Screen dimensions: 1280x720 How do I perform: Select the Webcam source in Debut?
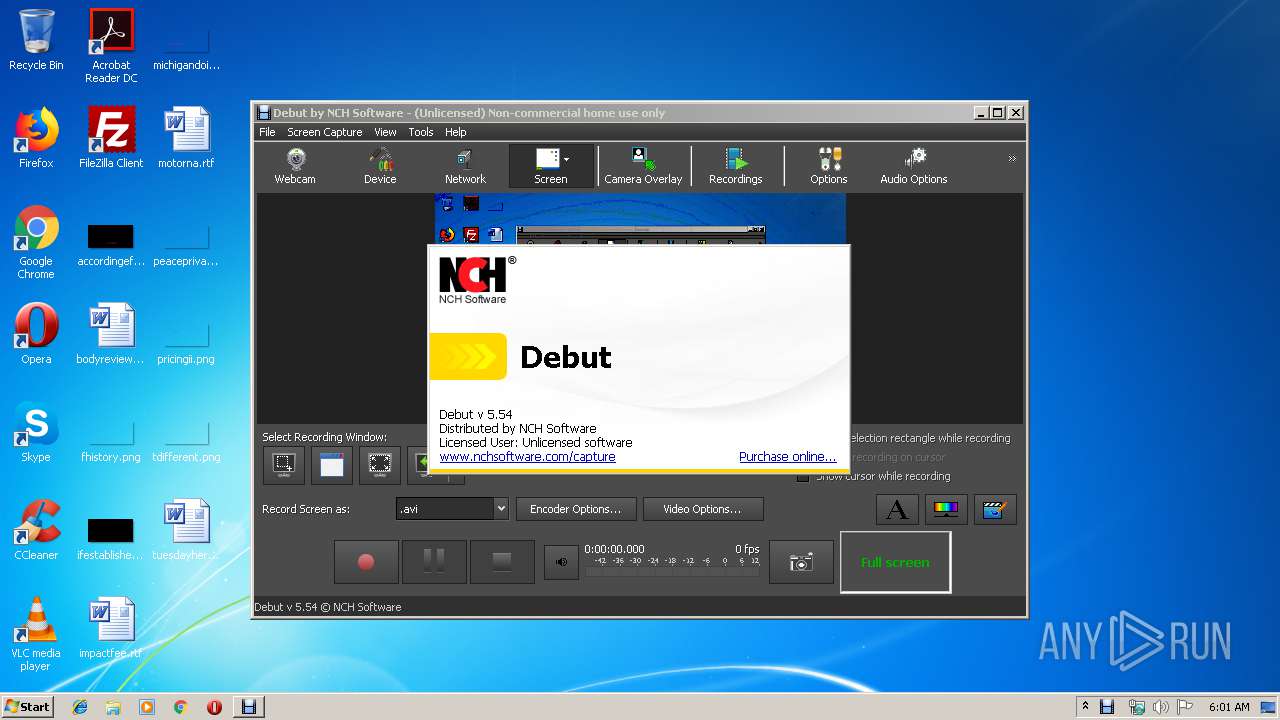click(x=295, y=166)
